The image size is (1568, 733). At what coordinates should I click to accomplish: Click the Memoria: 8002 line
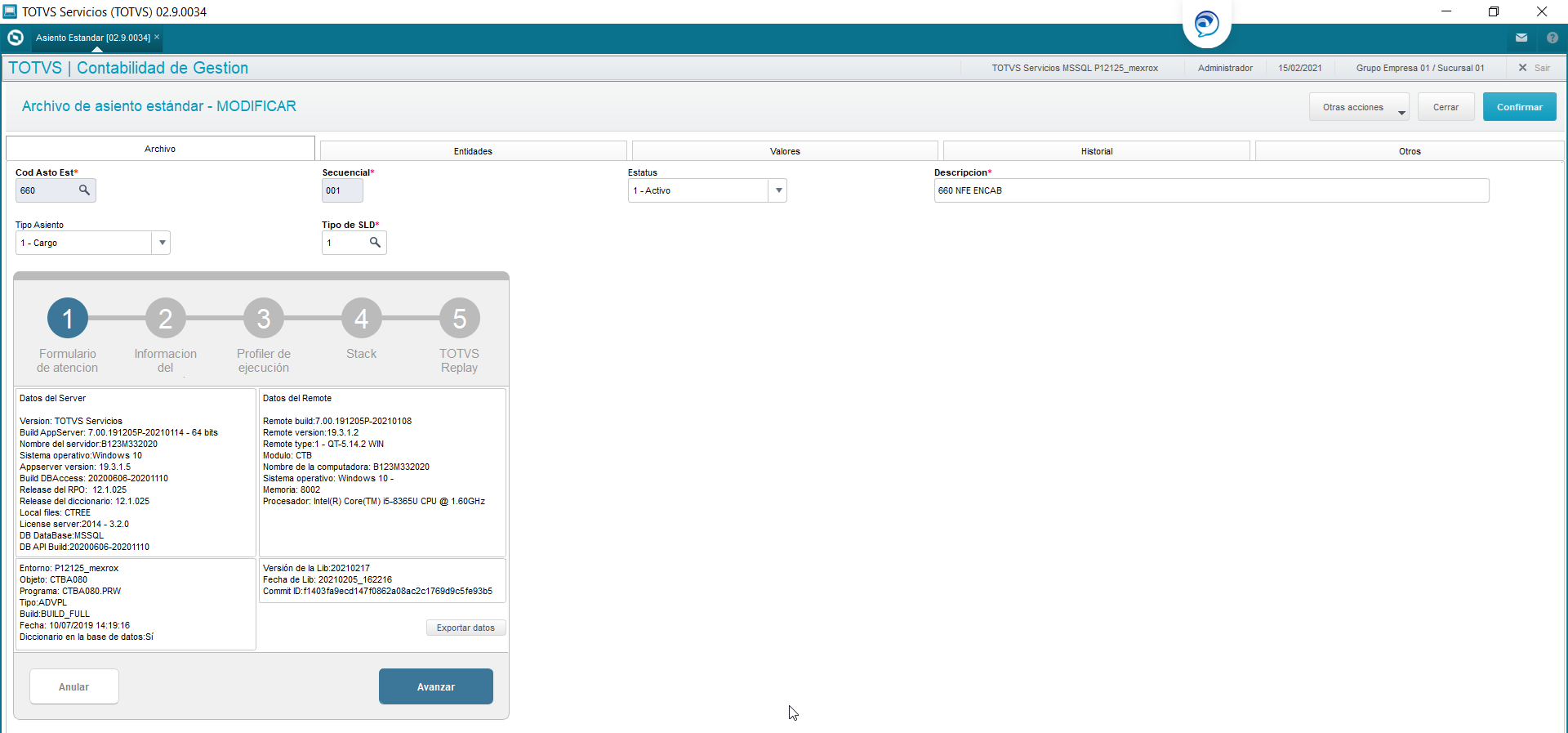[x=292, y=489]
